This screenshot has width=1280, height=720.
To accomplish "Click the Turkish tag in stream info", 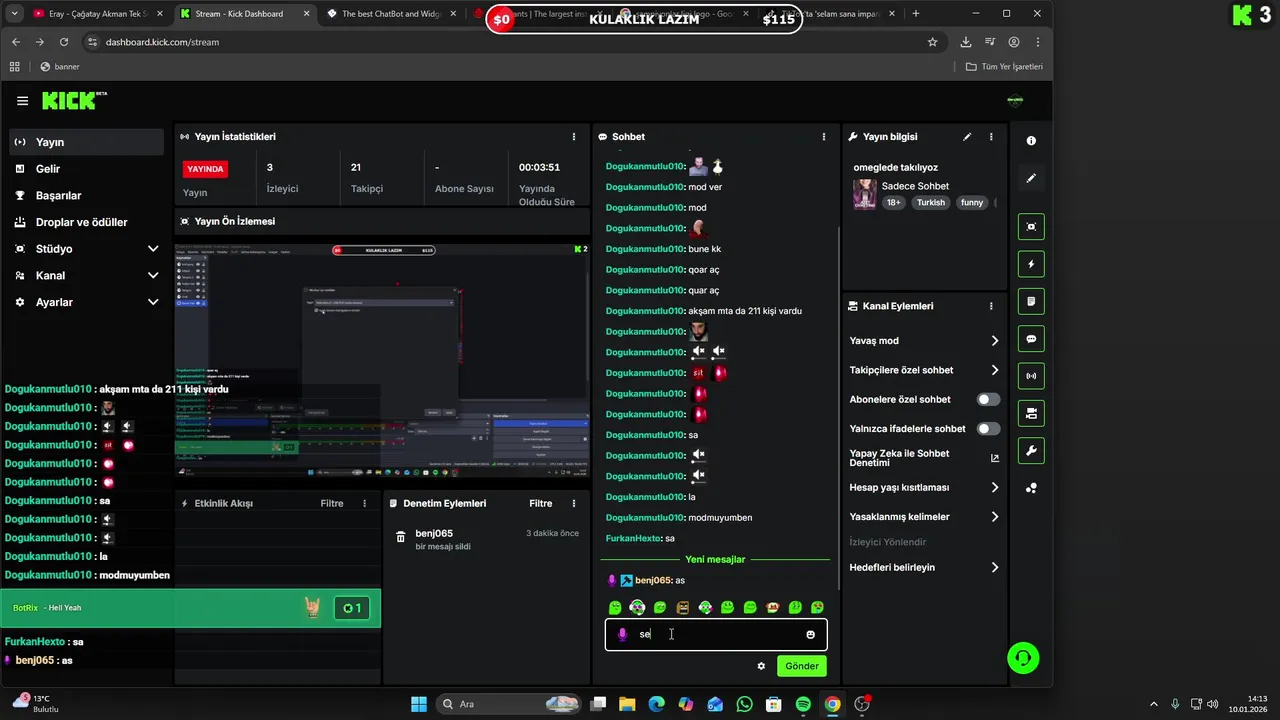I will tap(931, 203).
